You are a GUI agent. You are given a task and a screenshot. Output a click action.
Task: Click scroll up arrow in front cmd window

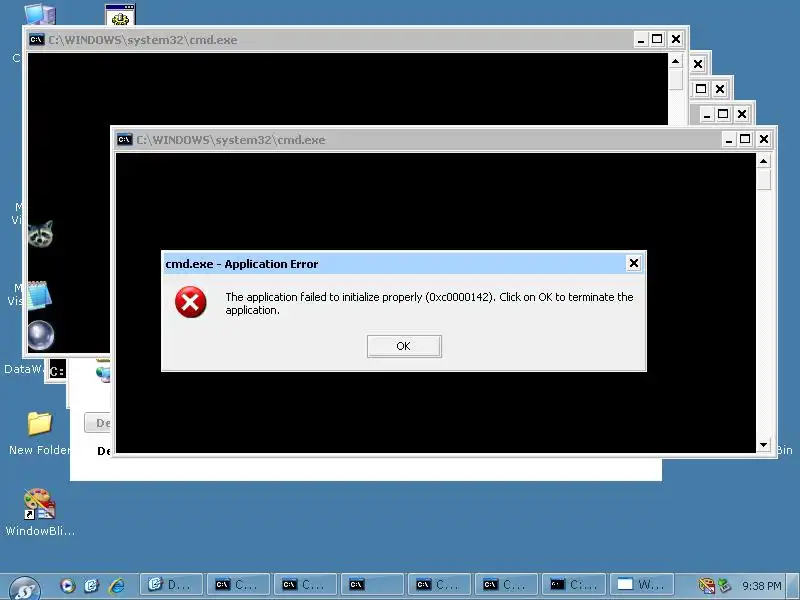click(763, 161)
